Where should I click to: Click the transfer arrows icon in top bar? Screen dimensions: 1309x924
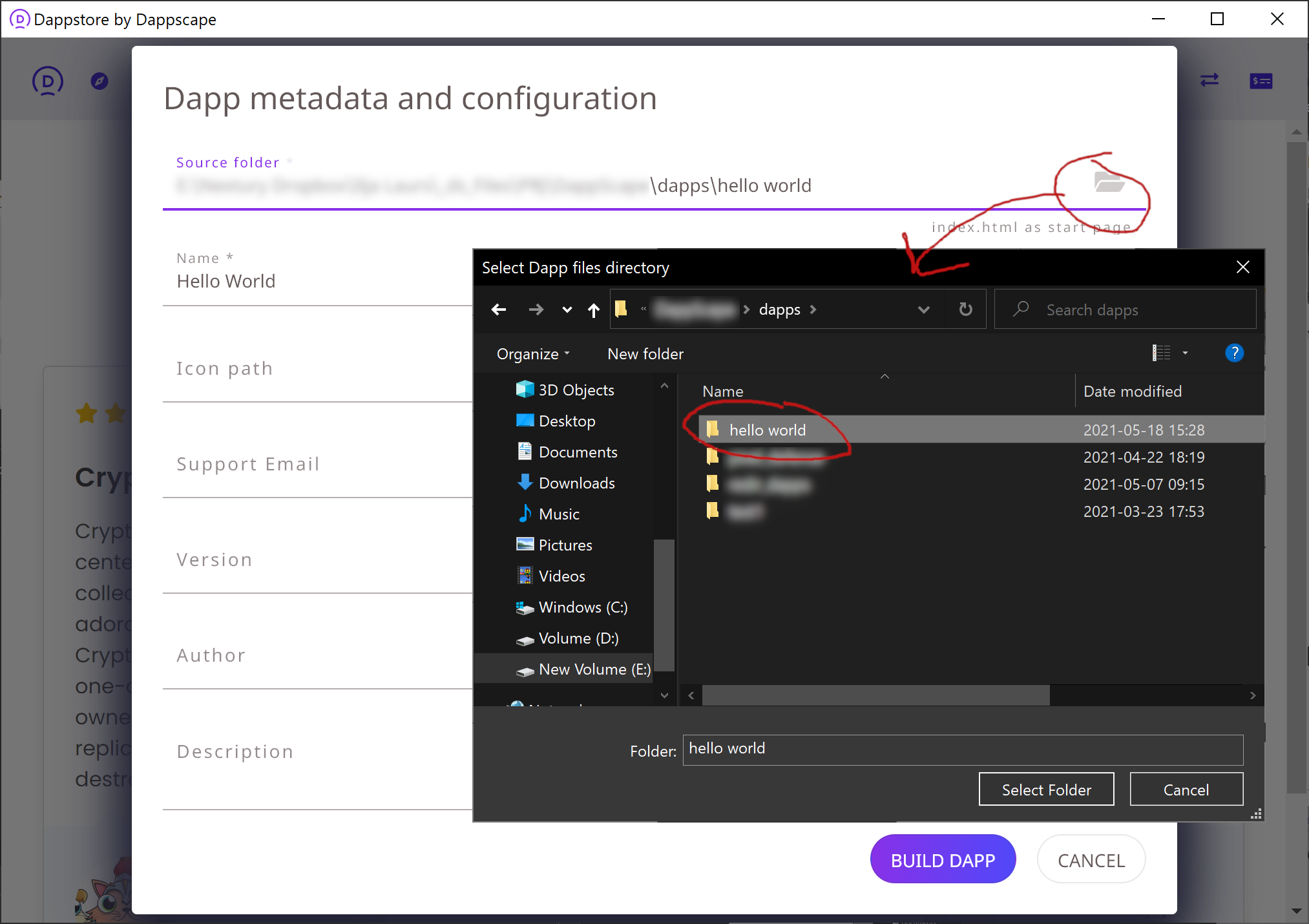click(x=1210, y=80)
